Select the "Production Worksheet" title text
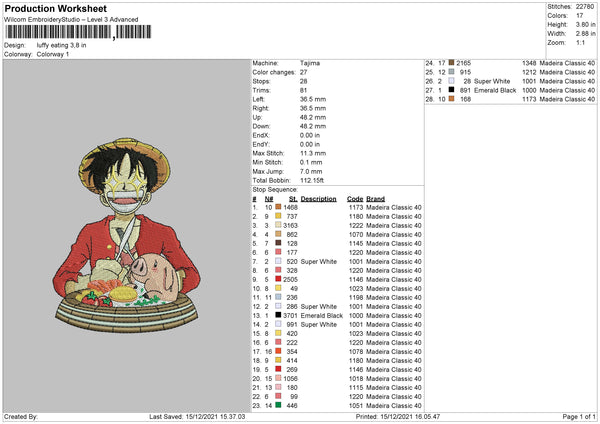 coord(55,8)
